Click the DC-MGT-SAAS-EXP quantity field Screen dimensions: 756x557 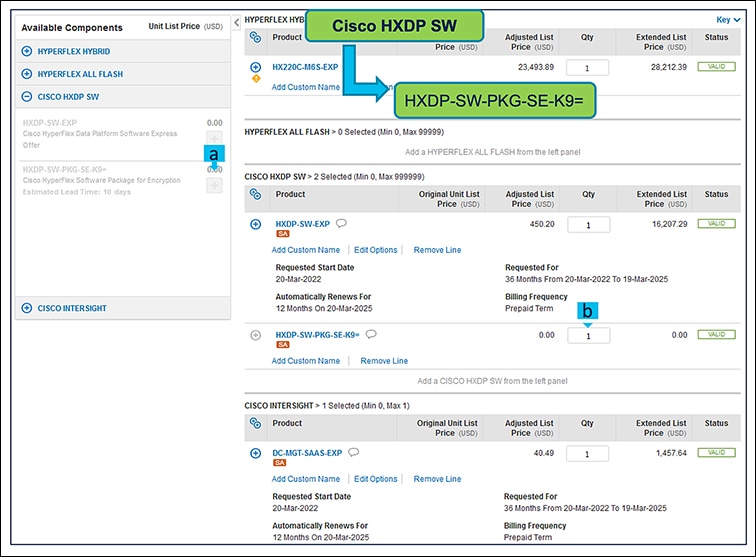tap(587, 454)
